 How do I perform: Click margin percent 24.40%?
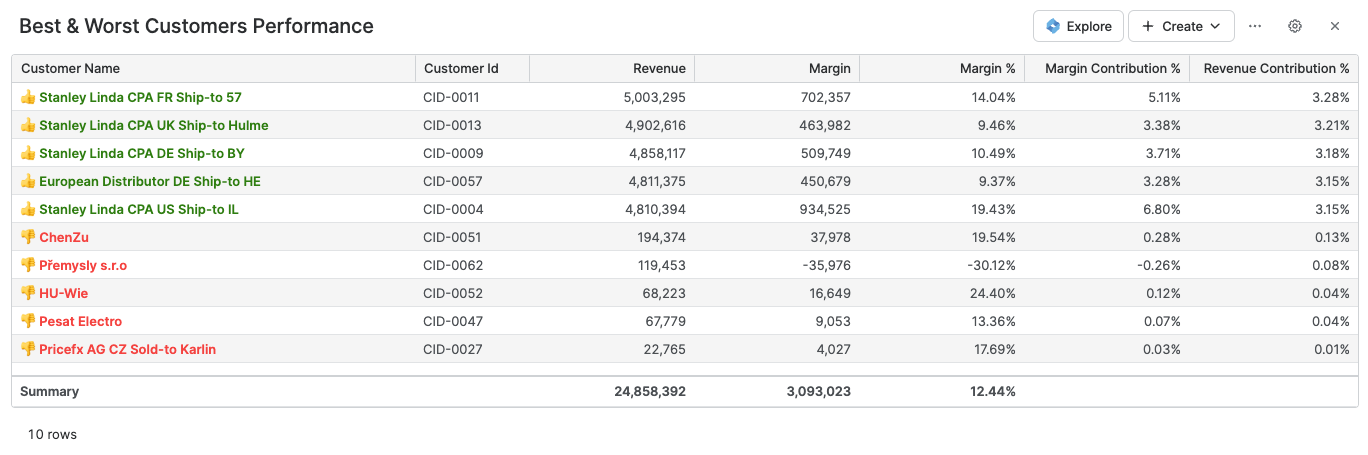point(994,293)
